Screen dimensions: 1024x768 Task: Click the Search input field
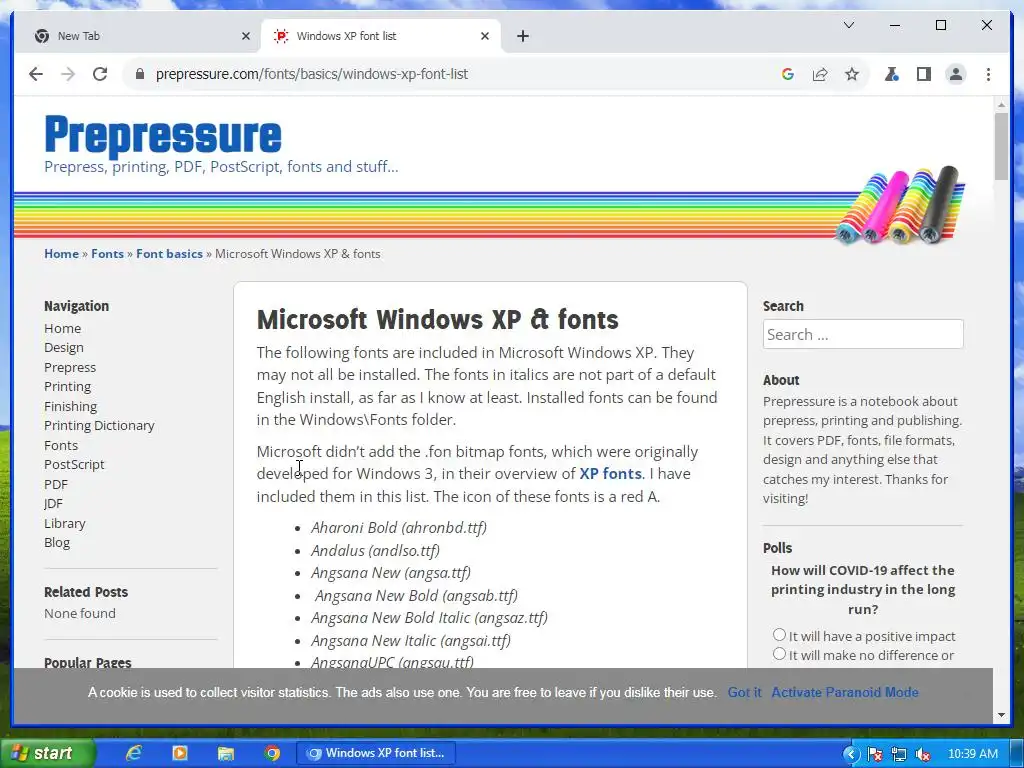click(x=863, y=334)
